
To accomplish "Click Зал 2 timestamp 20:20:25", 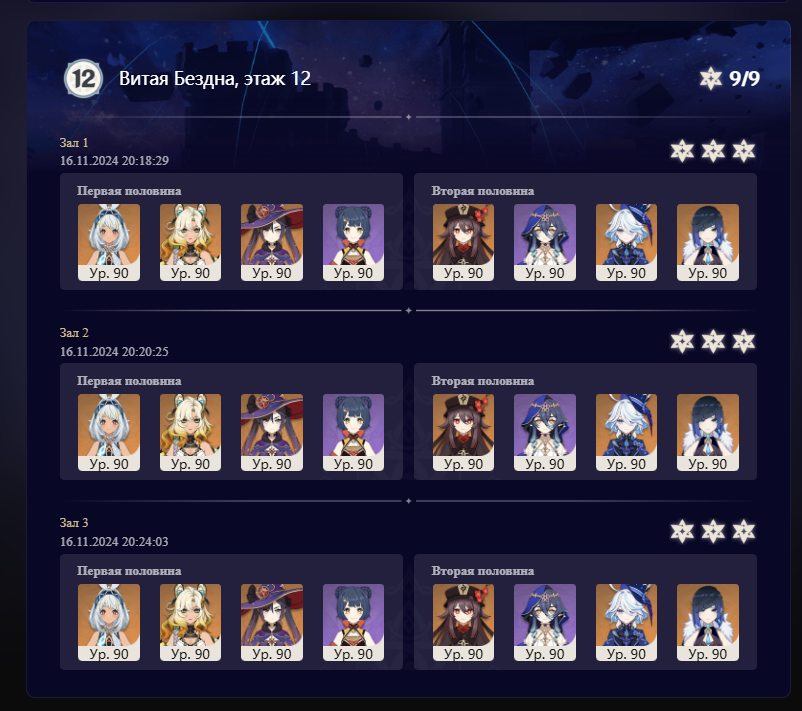I will tap(114, 351).
